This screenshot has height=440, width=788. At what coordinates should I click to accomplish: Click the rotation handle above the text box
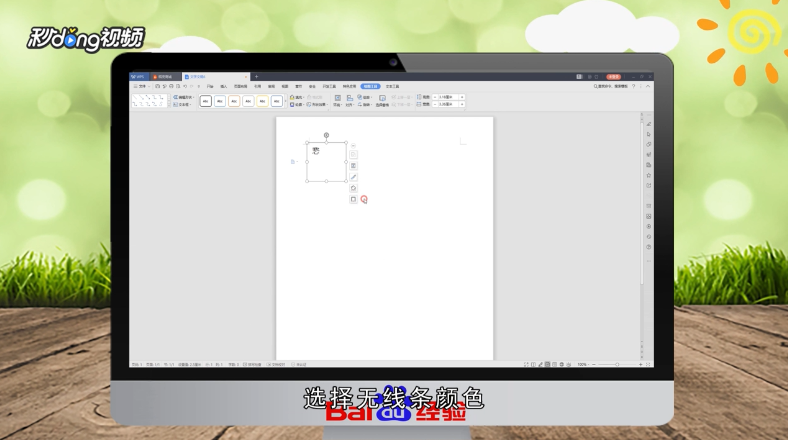coord(326,135)
